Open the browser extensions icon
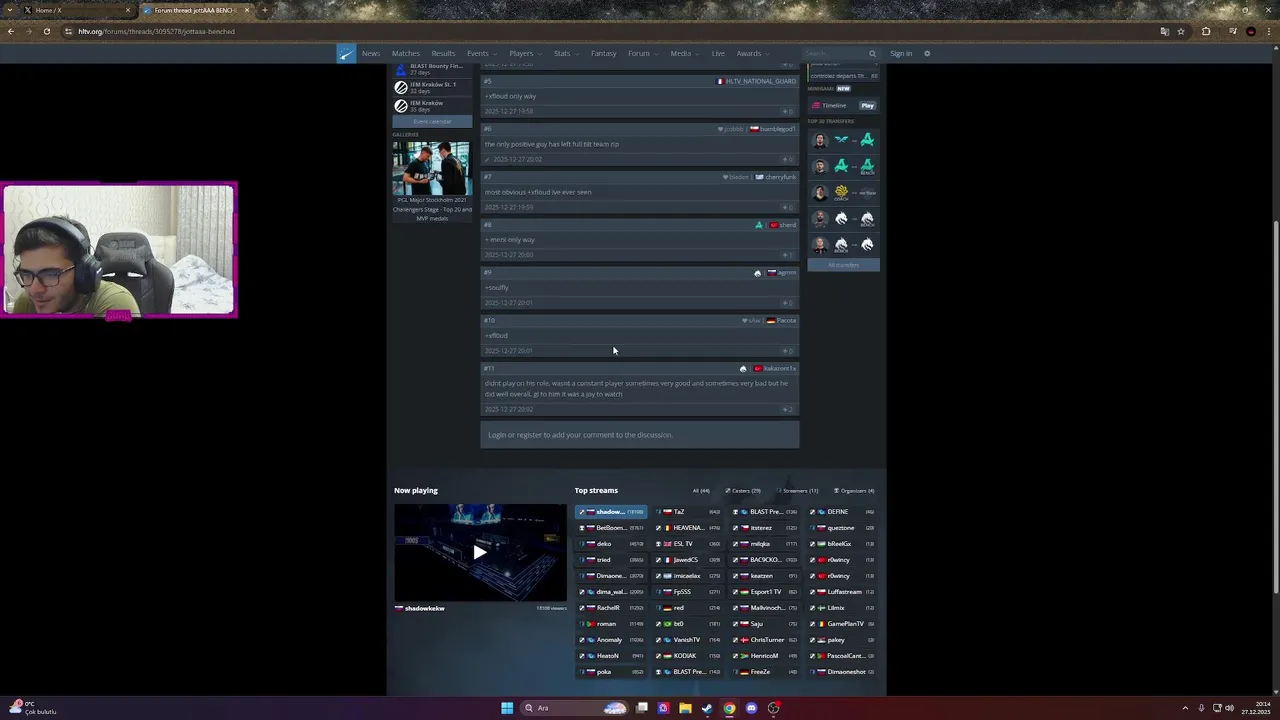The height and width of the screenshot is (720, 1280). [1206, 31]
